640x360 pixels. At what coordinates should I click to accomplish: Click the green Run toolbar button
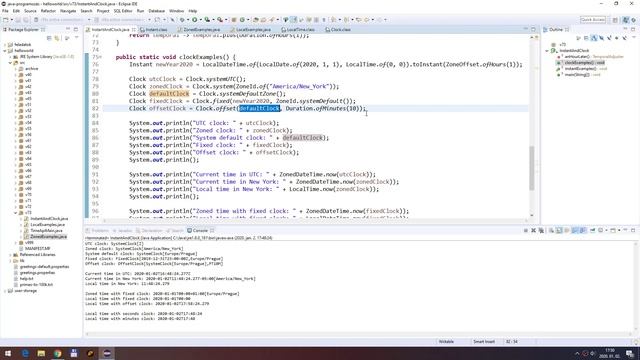195,20
